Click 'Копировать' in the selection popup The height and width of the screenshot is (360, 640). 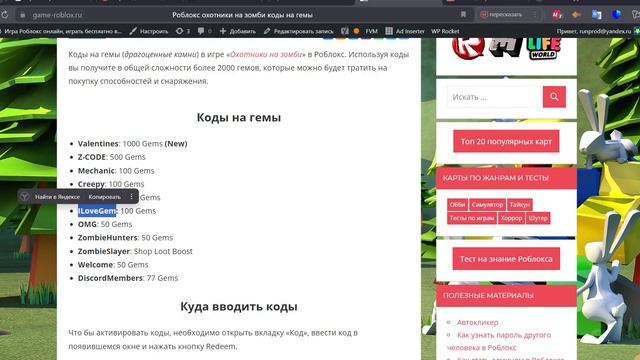click(x=104, y=197)
